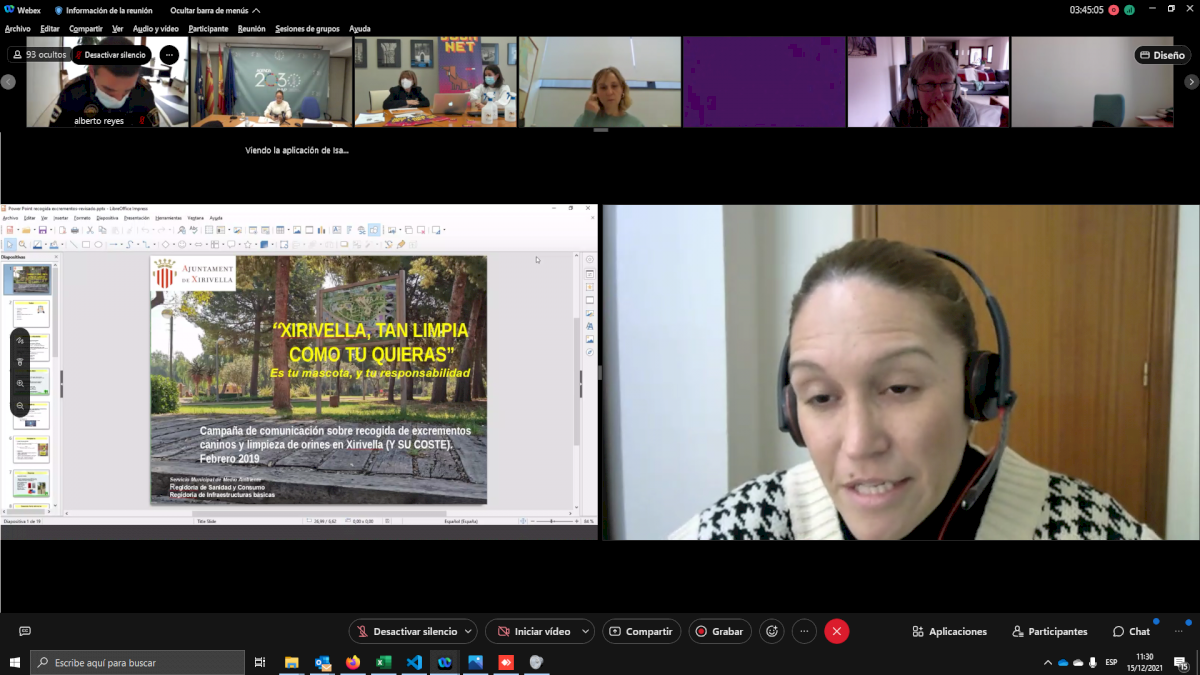The height and width of the screenshot is (675, 1200).
Task: Expand video options arrow beside Iniciar vídeo
Action: tap(585, 631)
